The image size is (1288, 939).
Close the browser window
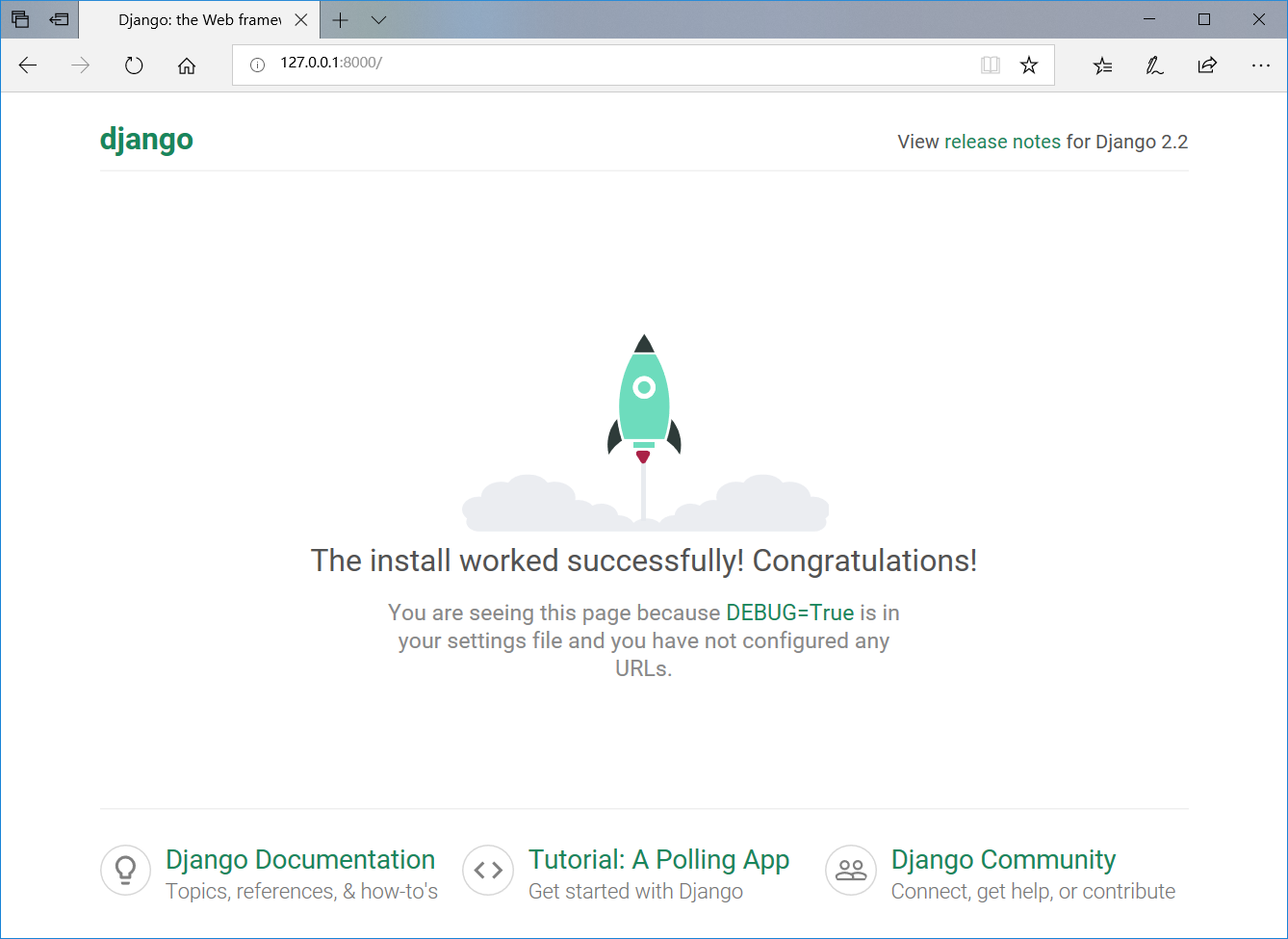tap(1259, 19)
